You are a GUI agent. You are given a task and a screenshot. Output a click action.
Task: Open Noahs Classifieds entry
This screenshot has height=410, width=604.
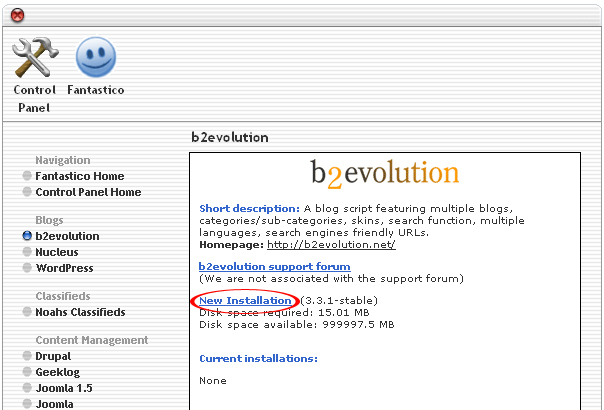pyautogui.click(x=80, y=312)
